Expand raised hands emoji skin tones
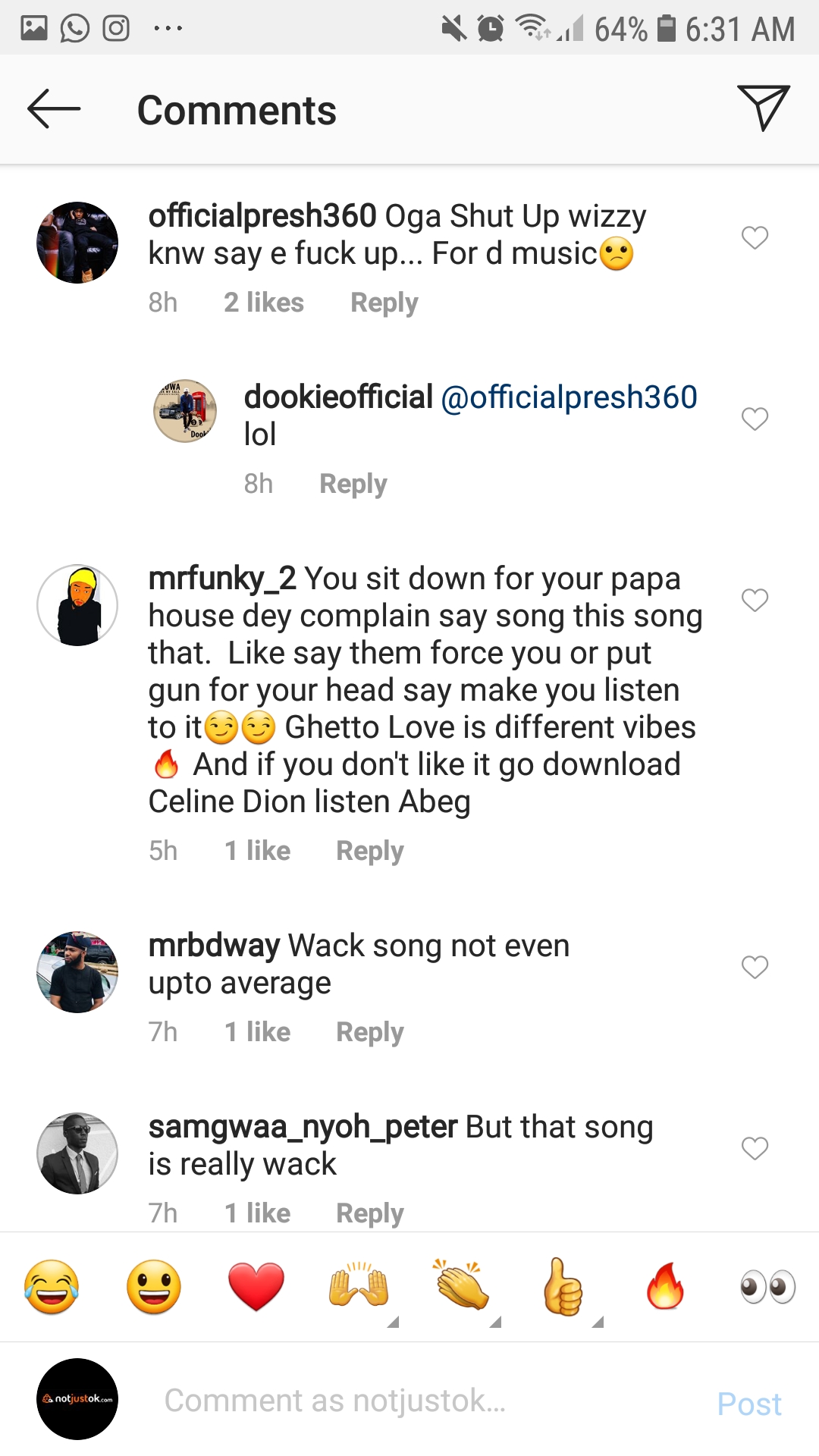 click(x=359, y=1287)
